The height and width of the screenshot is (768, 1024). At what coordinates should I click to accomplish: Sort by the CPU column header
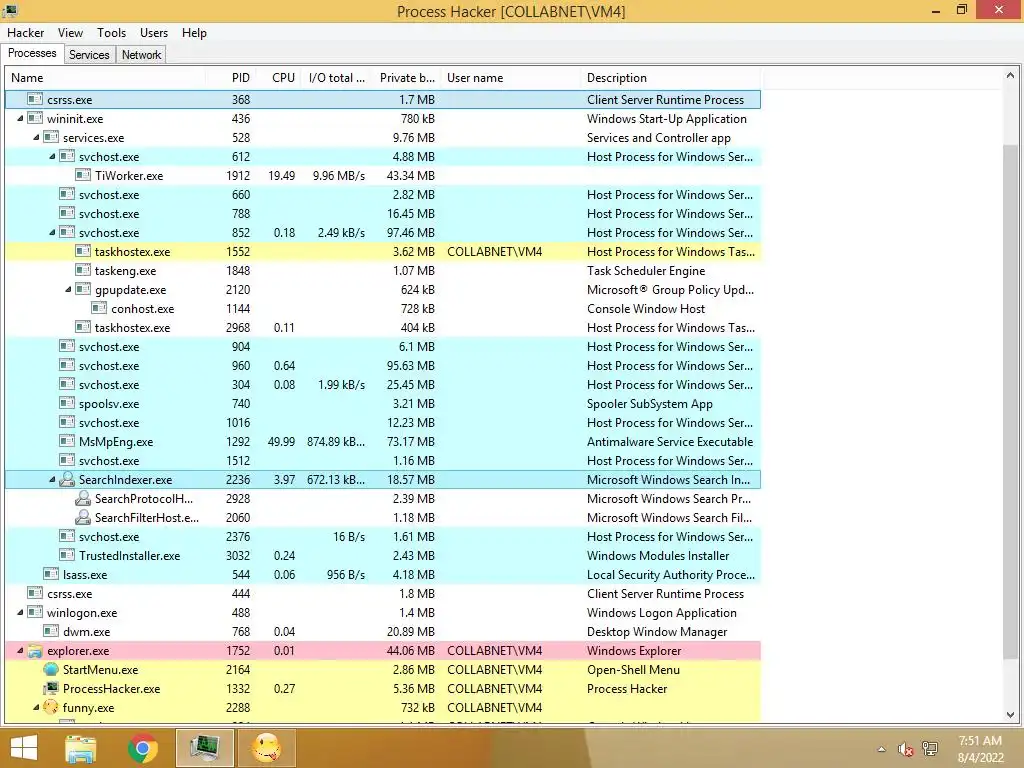(280, 78)
